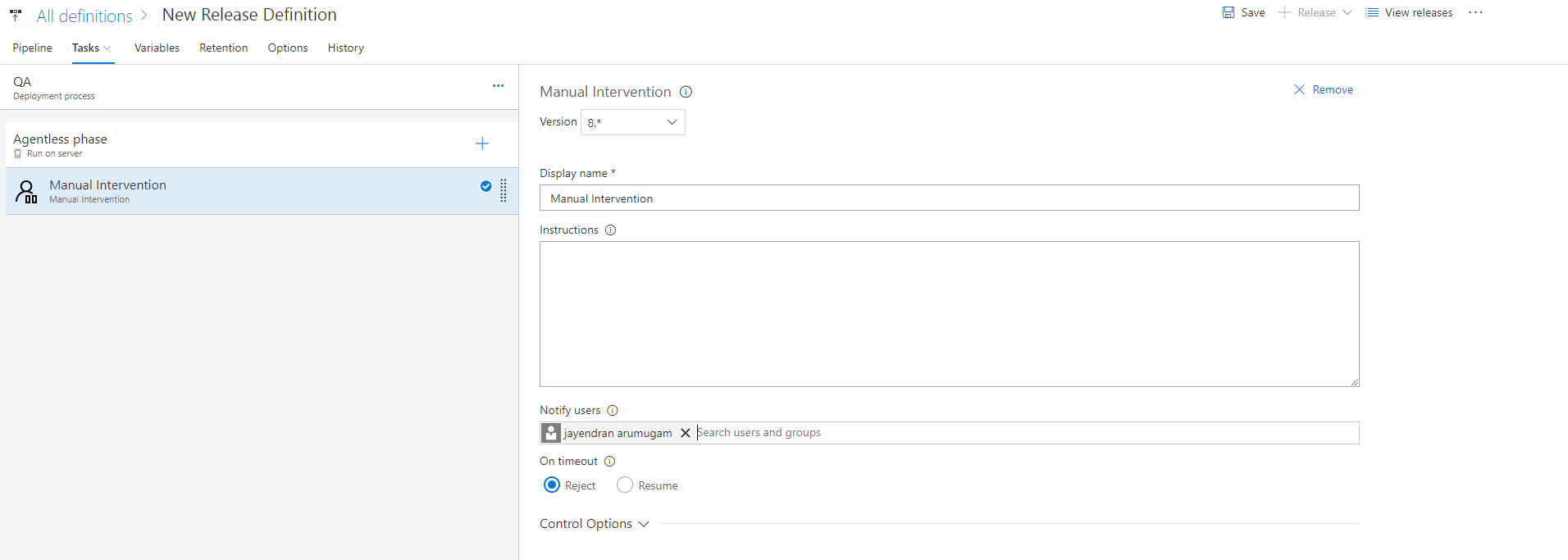Click the Remove task link

(1324, 89)
